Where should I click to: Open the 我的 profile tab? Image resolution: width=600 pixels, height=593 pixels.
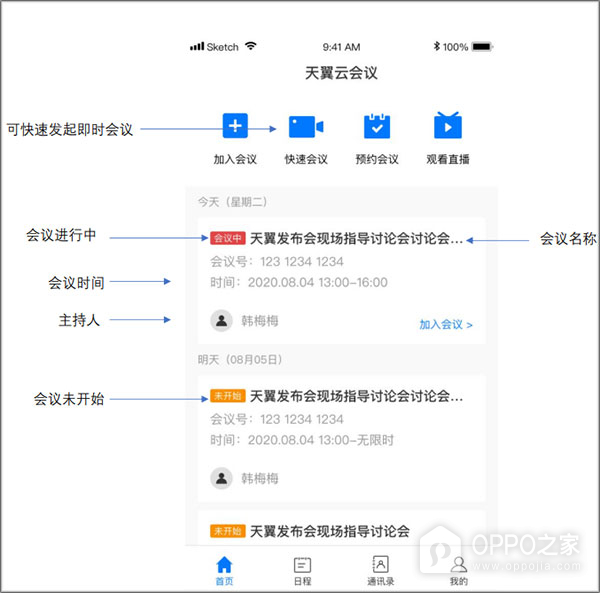pyautogui.click(x=458, y=571)
